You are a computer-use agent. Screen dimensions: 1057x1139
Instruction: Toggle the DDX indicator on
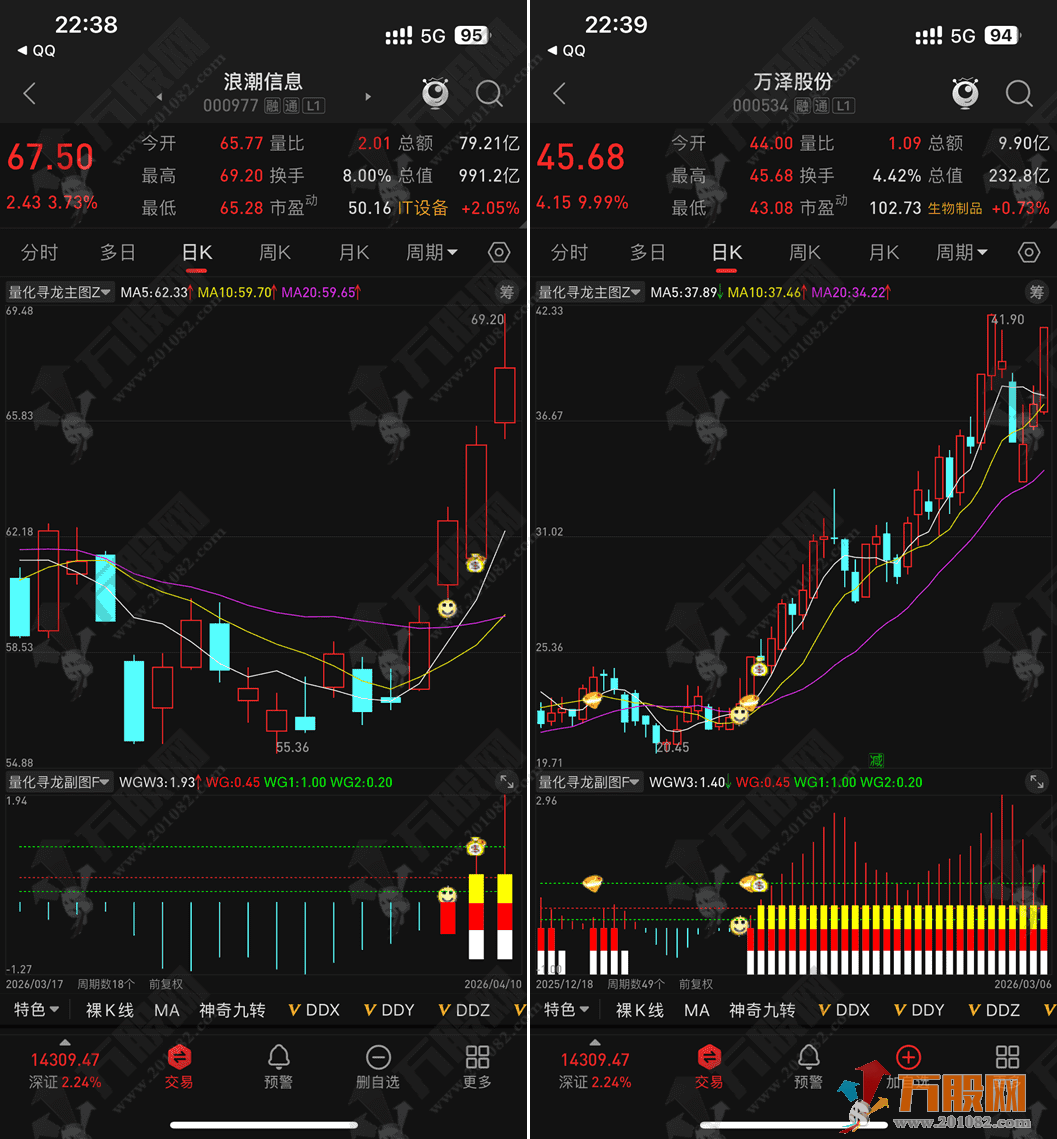[314, 1010]
